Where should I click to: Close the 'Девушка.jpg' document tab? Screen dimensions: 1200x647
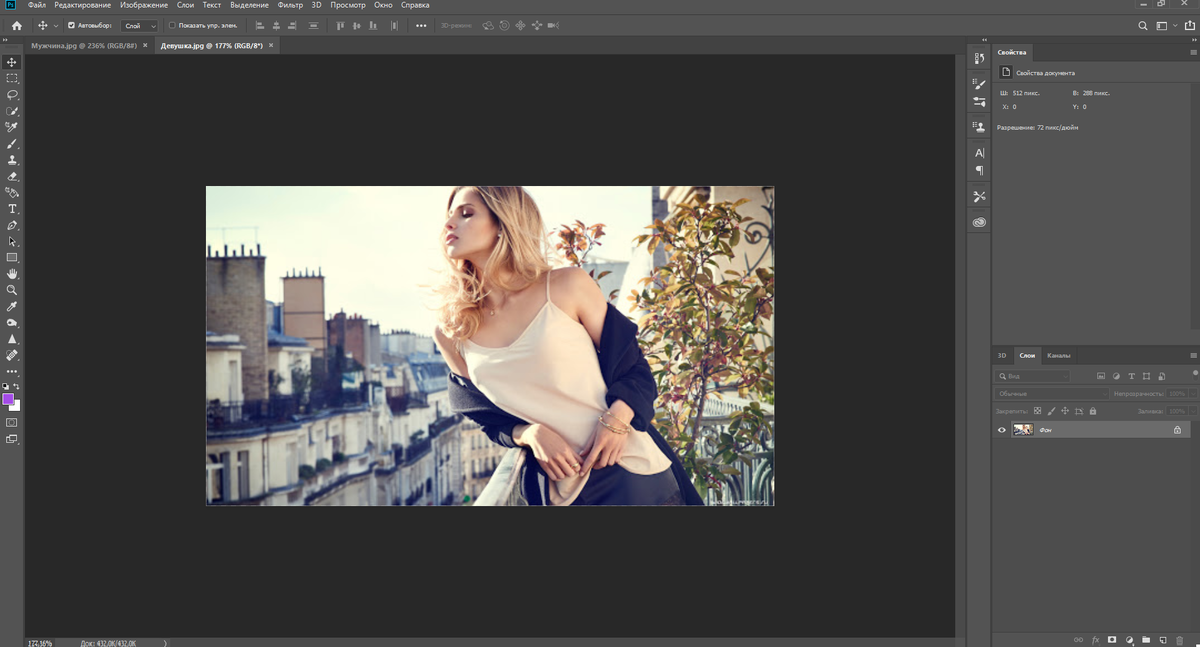pos(271,46)
